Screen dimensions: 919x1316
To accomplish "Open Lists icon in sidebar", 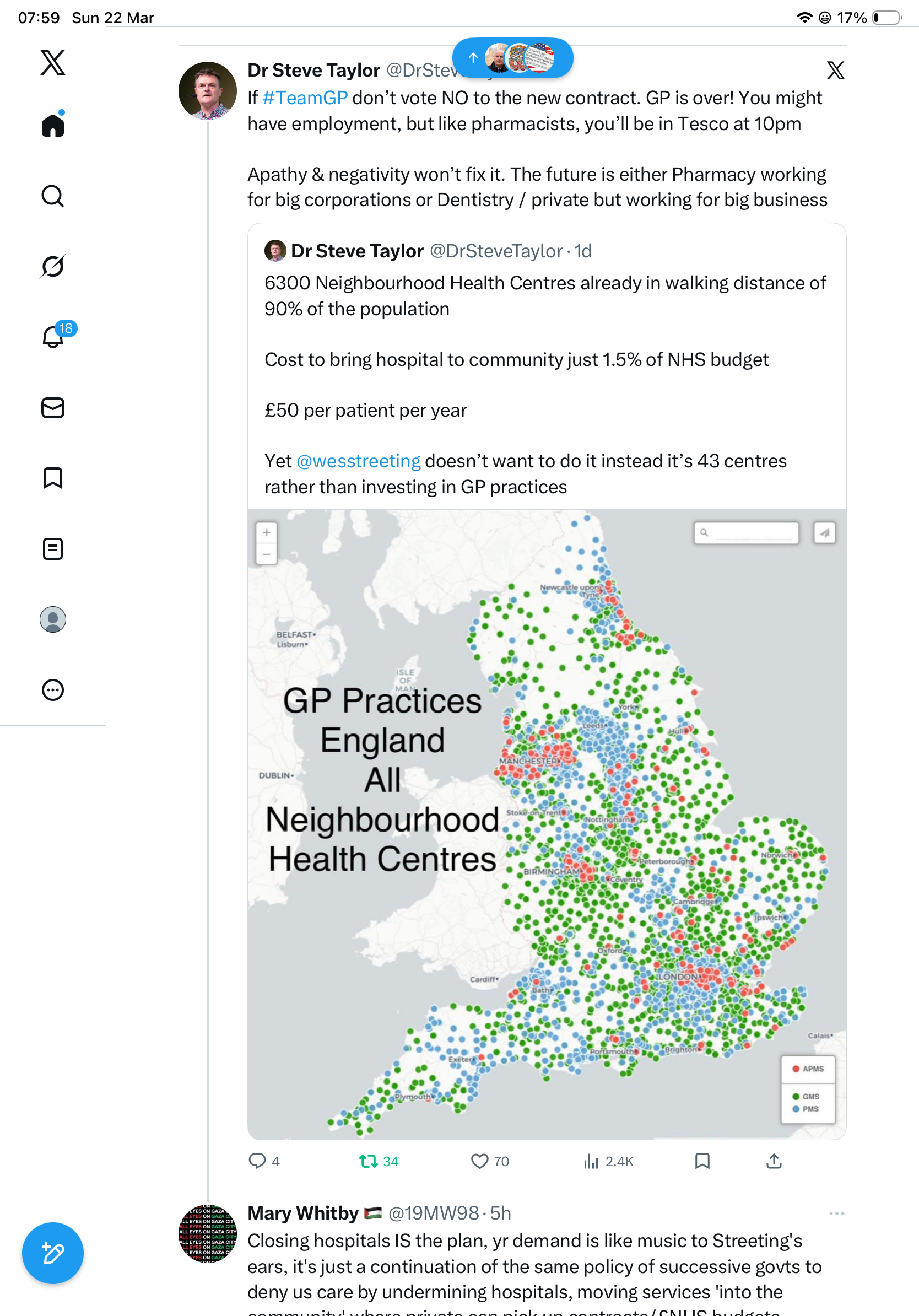I will (x=53, y=548).
